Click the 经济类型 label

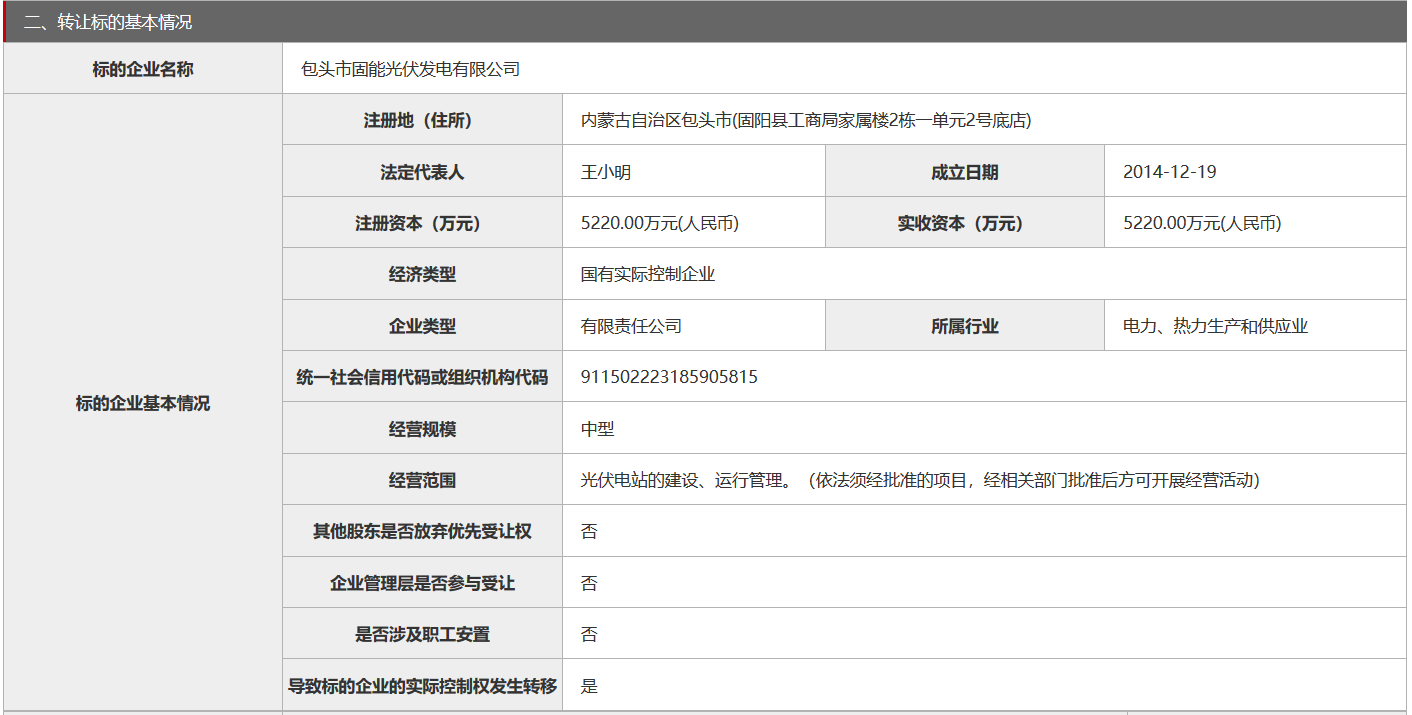click(x=422, y=275)
